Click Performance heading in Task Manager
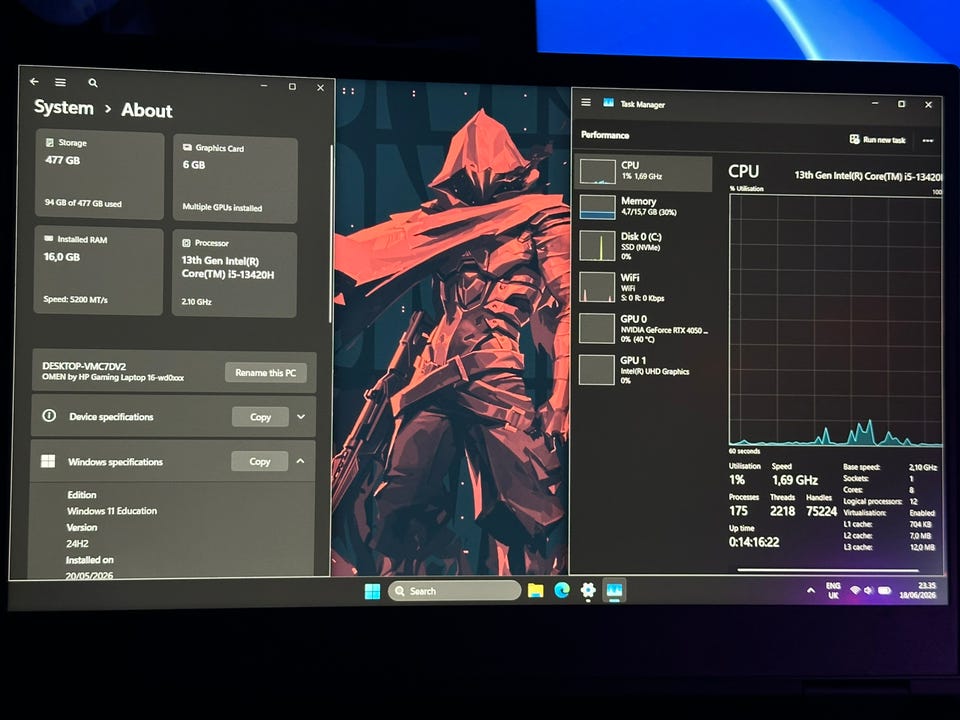 605,135
